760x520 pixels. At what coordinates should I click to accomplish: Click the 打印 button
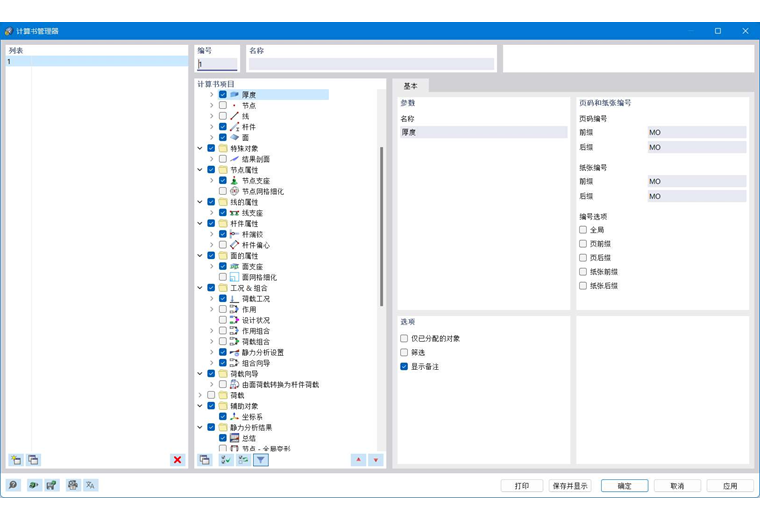coord(522,486)
